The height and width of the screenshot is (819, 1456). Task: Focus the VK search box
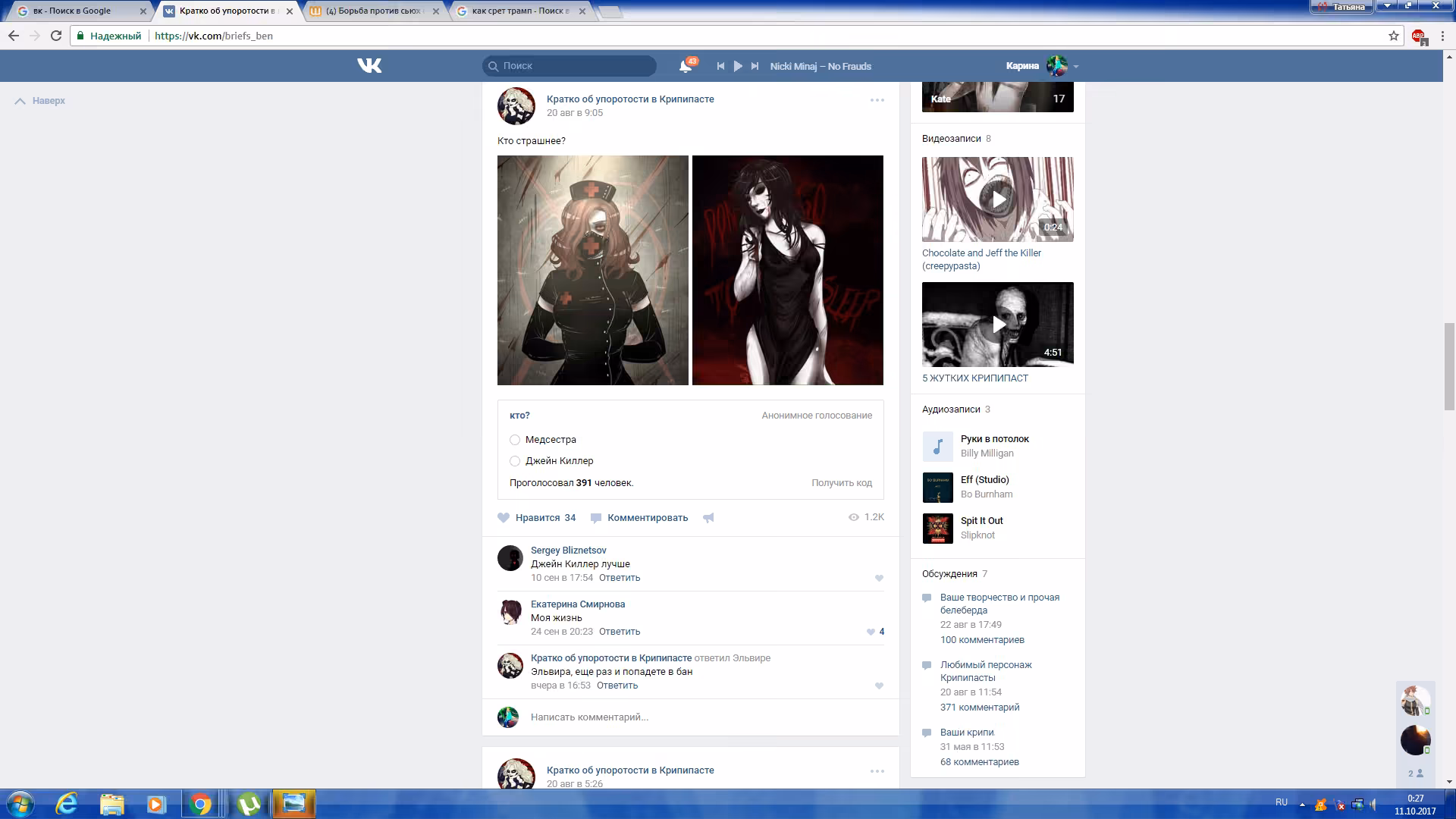[x=570, y=66]
